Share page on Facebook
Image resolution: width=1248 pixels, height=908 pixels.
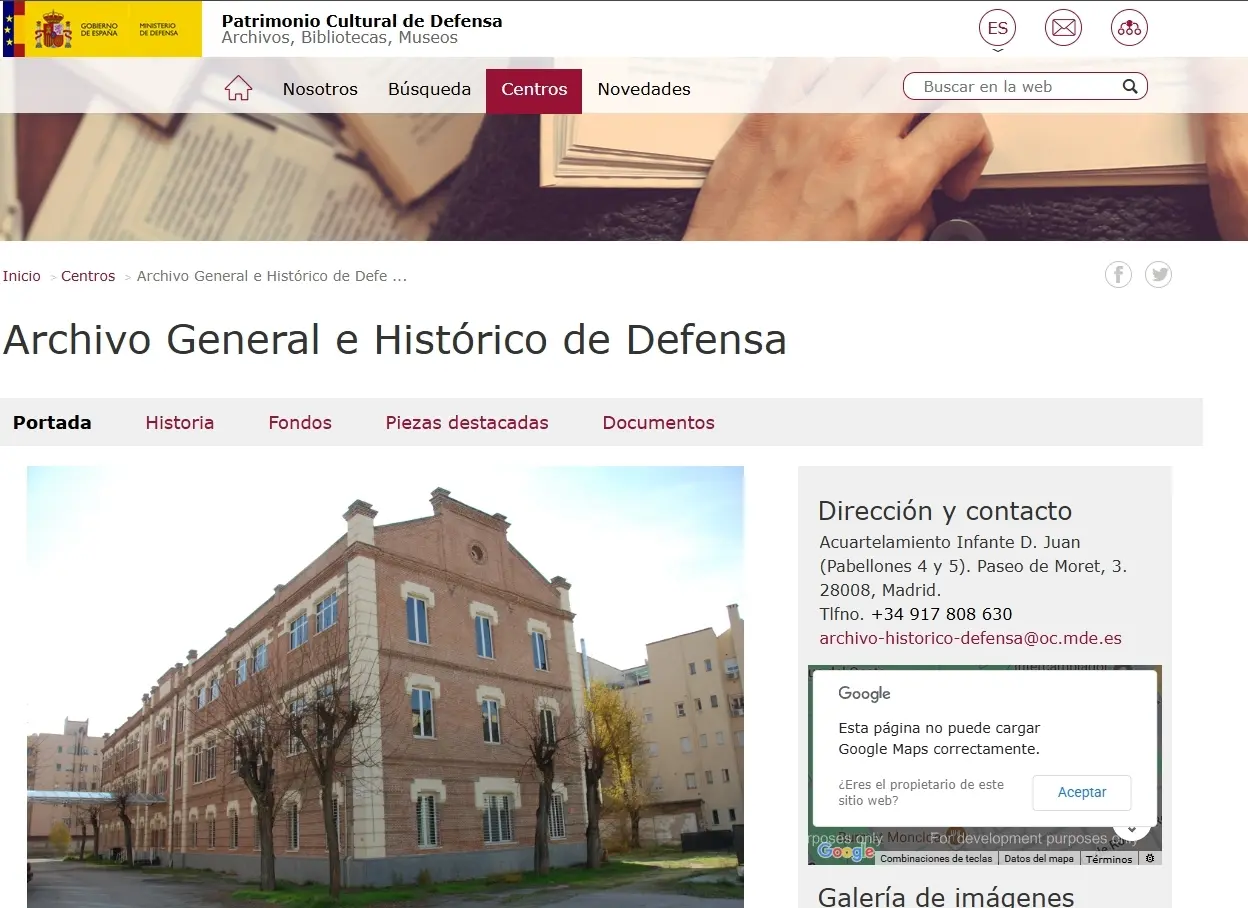(1118, 274)
